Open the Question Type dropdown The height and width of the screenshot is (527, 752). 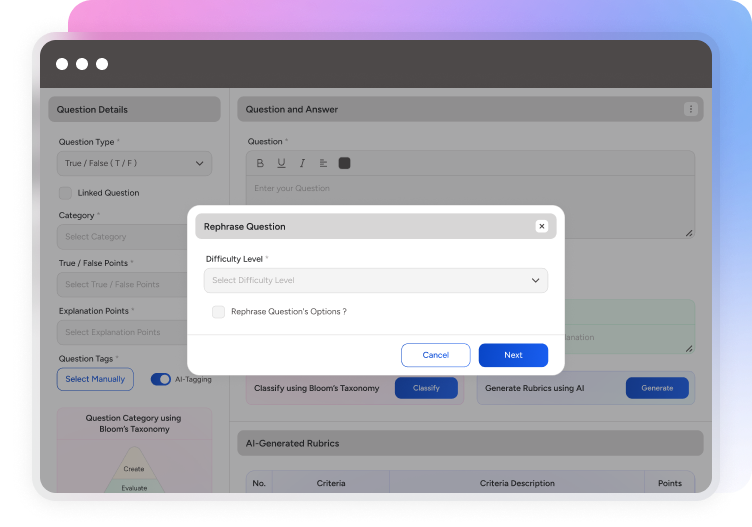(x=134, y=163)
